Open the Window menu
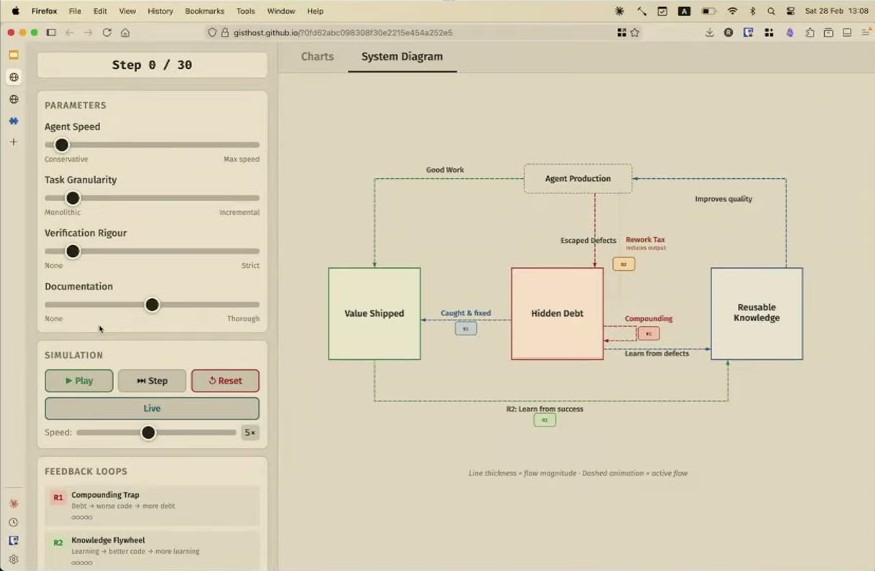Viewport: 875px width, 571px height. 281,11
